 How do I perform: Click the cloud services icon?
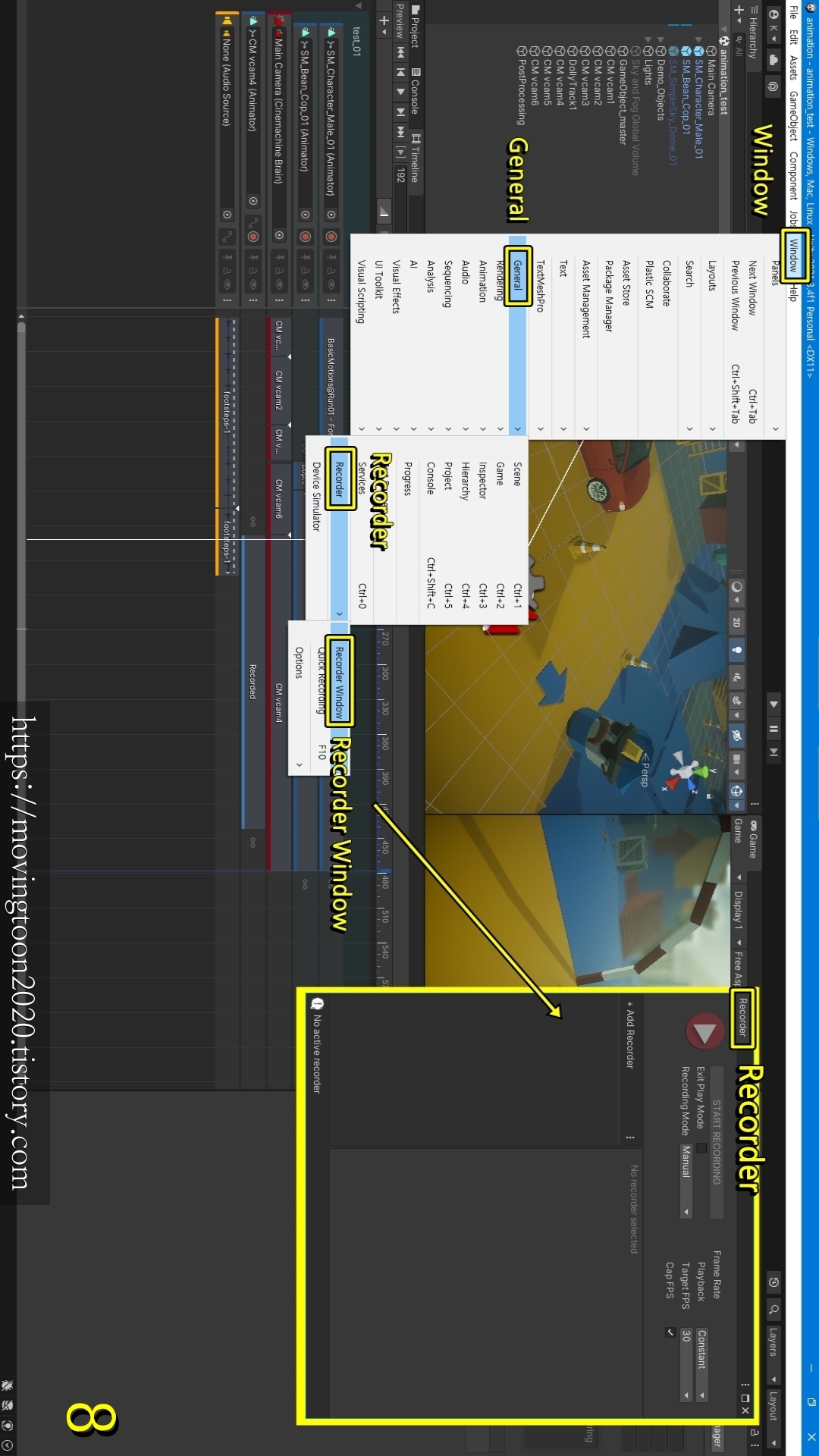773,59
